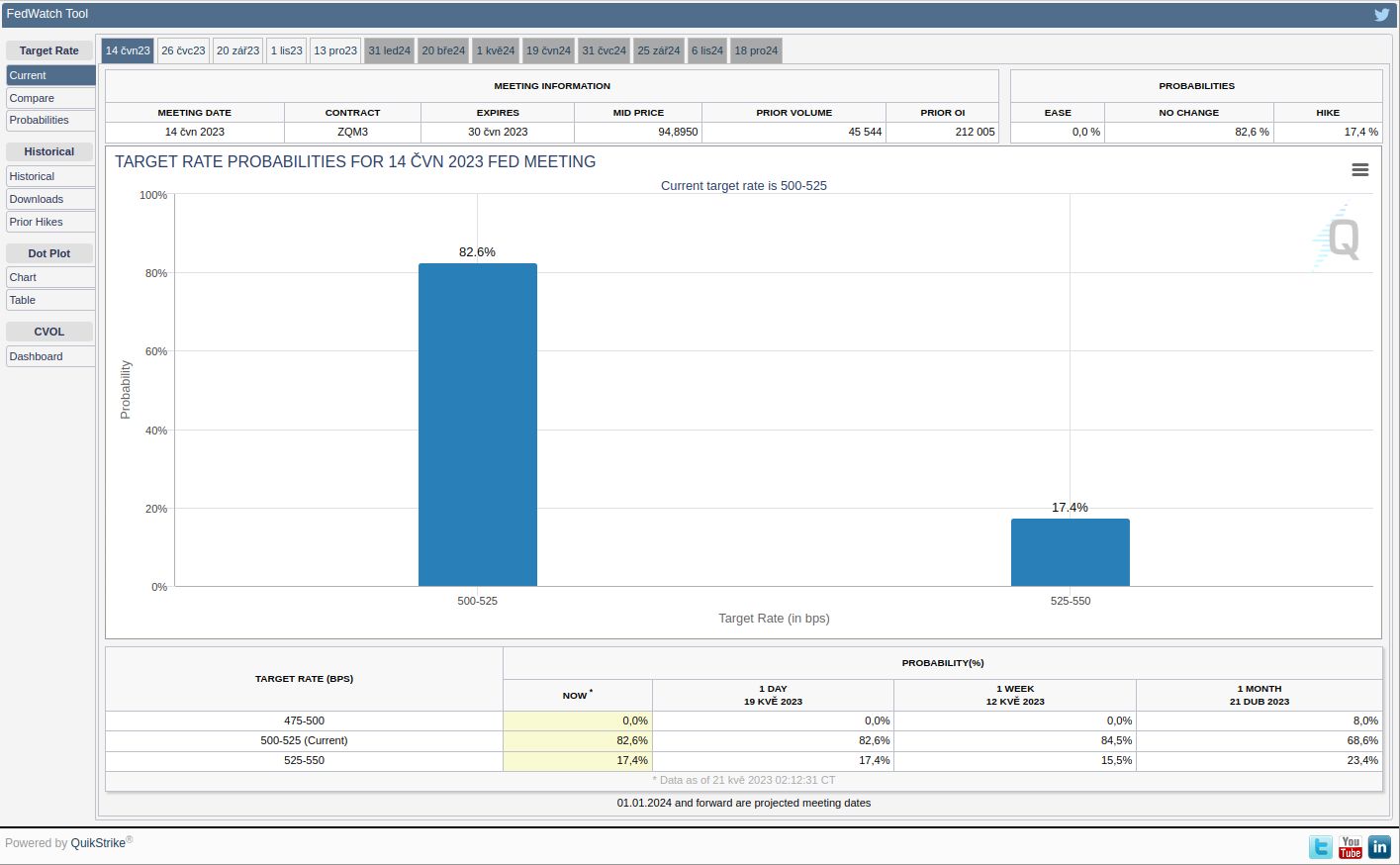Click the 1 WEEK 12 KVĚ 2023 column header
This screenshot has width=1400, height=865.
coord(1015,695)
